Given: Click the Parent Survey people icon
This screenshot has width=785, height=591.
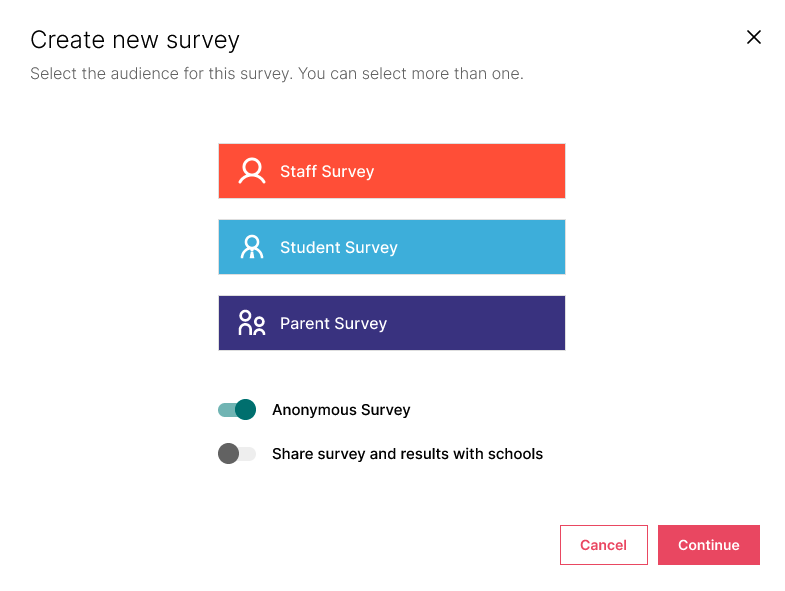Looking at the screenshot, I should [x=252, y=323].
